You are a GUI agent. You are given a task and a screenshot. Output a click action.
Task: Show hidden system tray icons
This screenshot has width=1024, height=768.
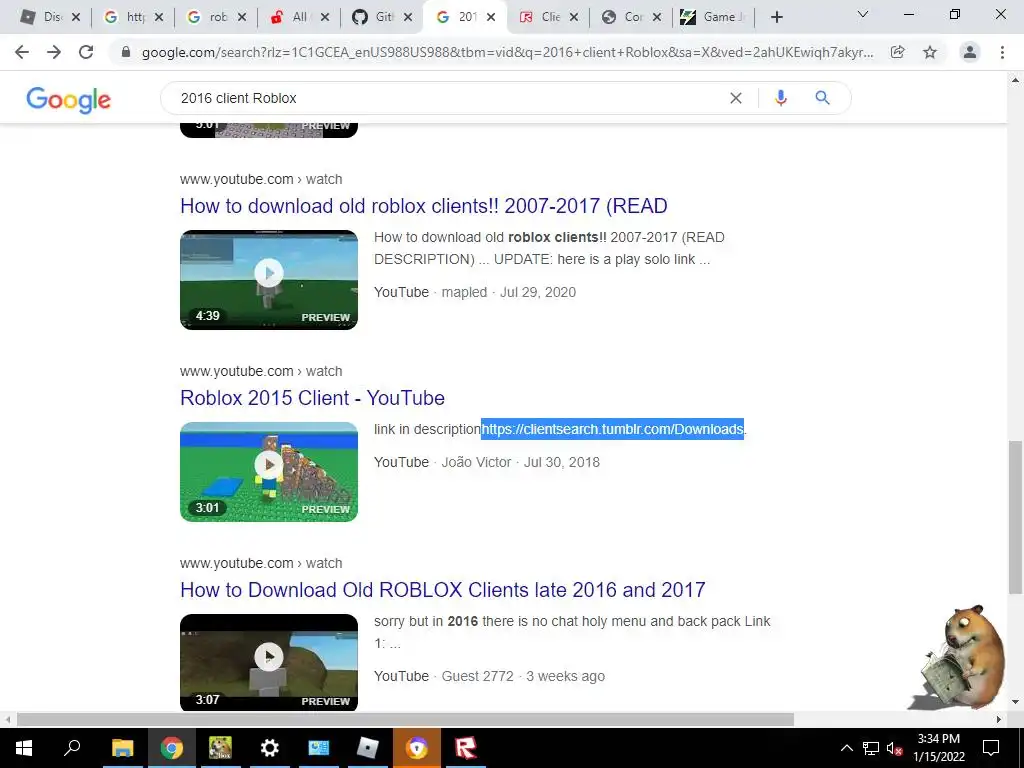pyautogui.click(x=846, y=748)
